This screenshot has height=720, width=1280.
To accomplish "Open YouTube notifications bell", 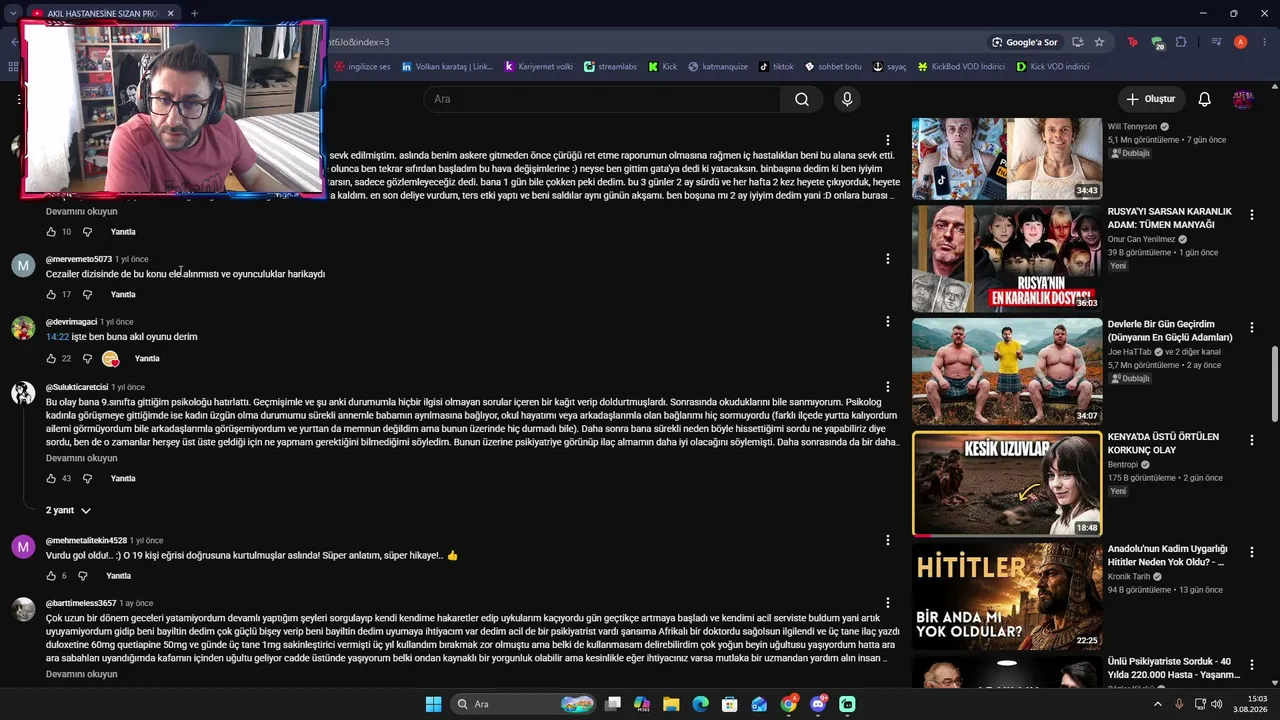I will click(1205, 99).
